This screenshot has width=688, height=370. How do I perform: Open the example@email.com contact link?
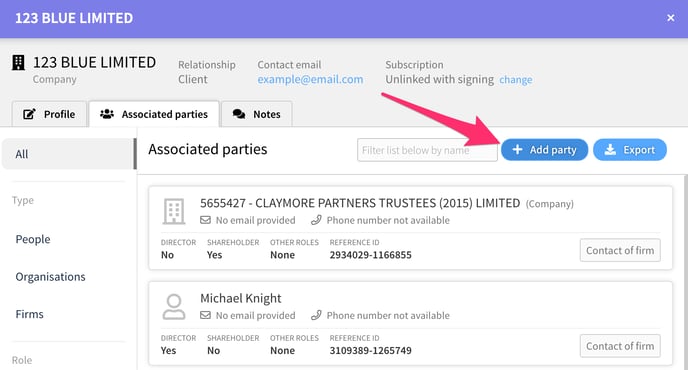[x=310, y=79]
